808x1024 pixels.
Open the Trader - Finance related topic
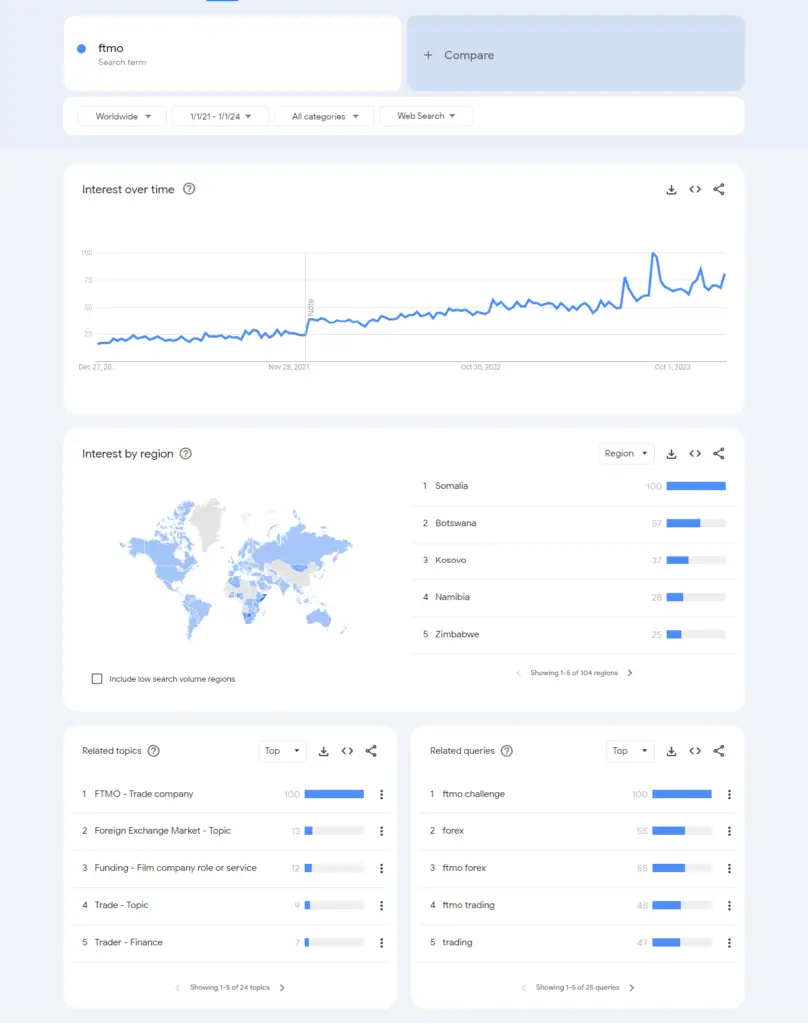(129, 942)
